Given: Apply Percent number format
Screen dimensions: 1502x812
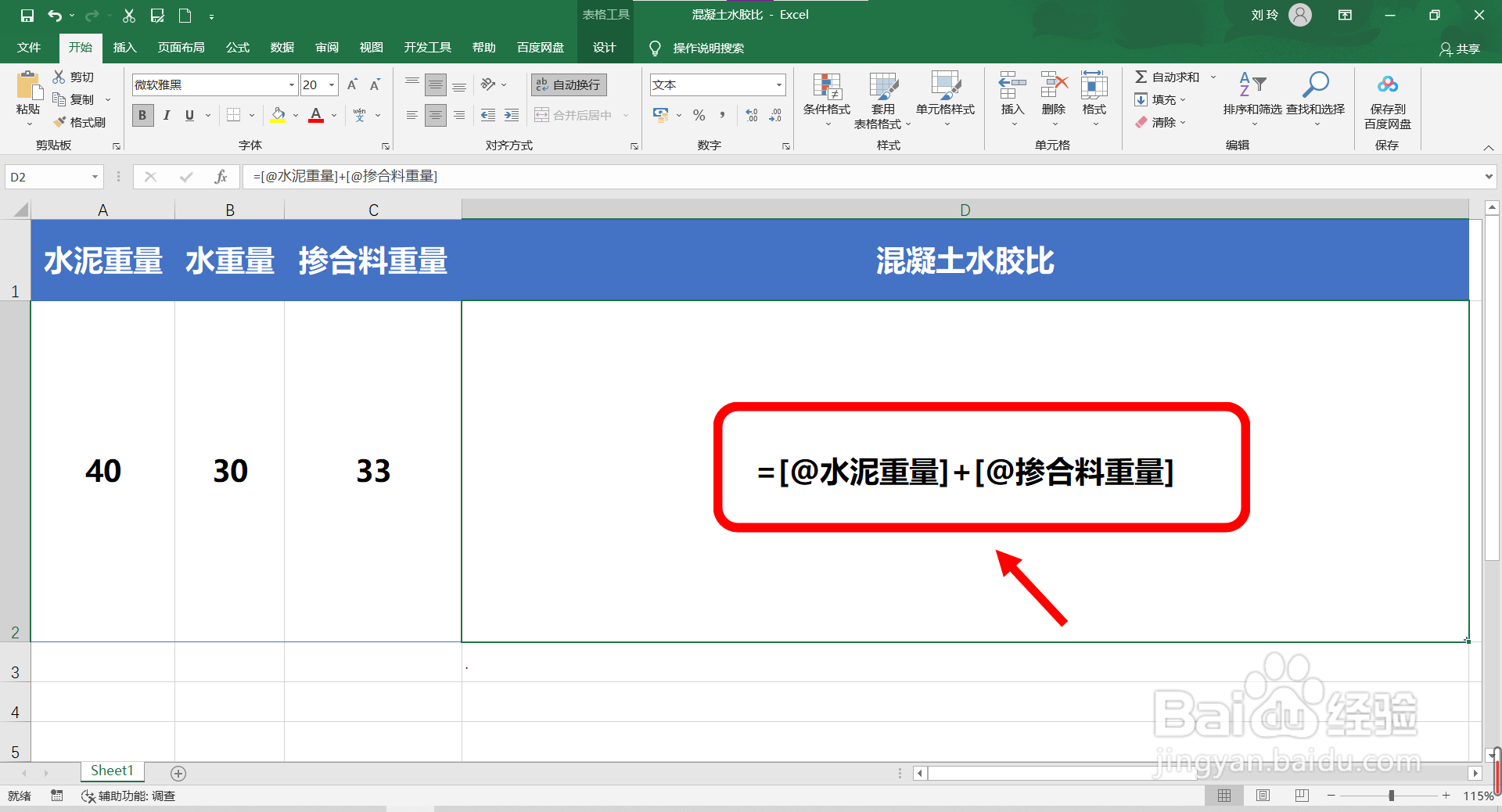Looking at the screenshot, I should 699,115.
